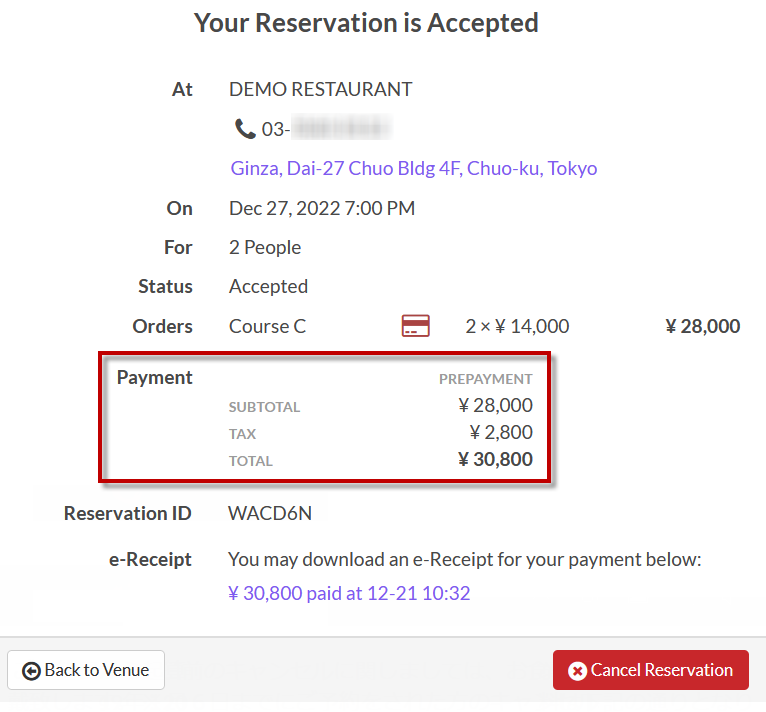The height and width of the screenshot is (712, 766).
Task: Click the payment total ¥ 30,800
Action: point(495,460)
